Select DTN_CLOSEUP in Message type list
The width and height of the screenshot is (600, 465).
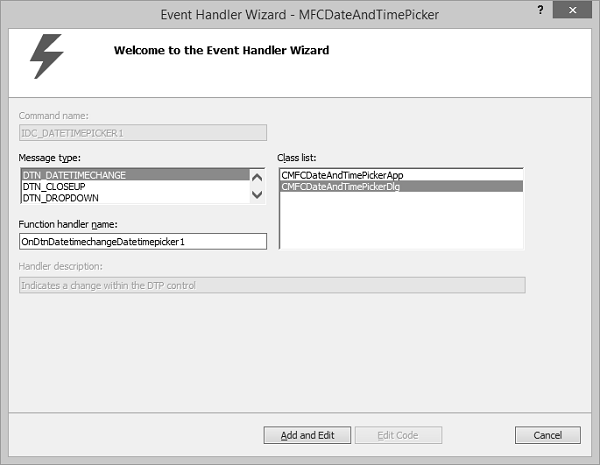tap(135, 186)
